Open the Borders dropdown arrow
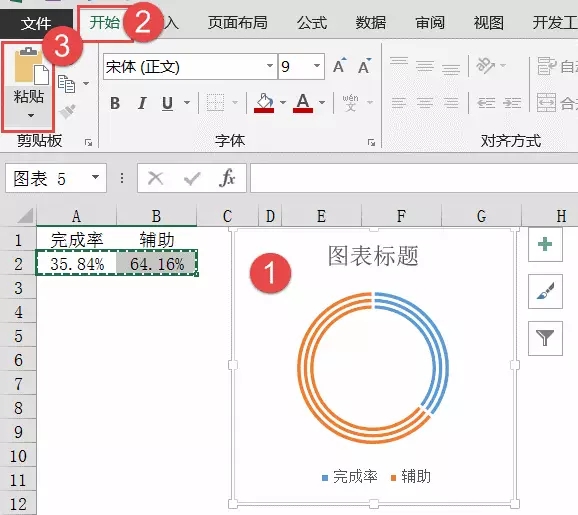The width and height of the screenshot is (578, 515). click(x=234, y=102)
